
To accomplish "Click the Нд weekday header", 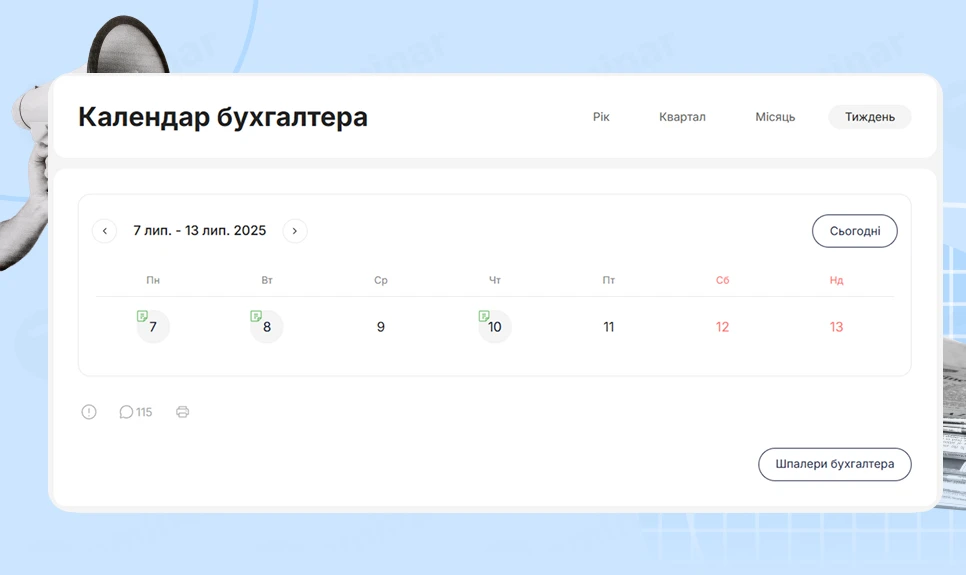I will tap(836, 280).
